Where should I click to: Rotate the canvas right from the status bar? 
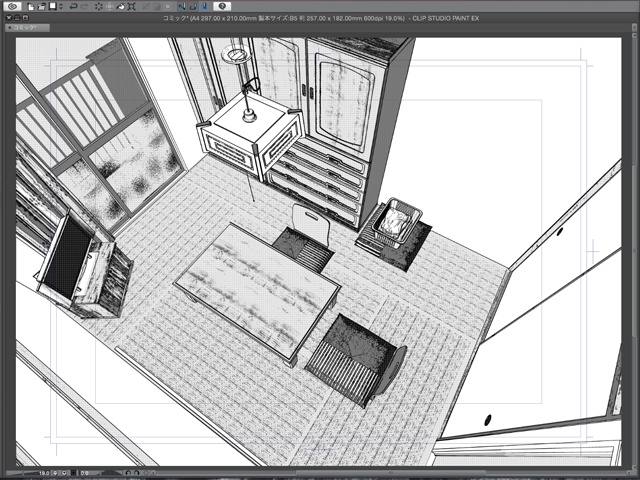(137, 473)
